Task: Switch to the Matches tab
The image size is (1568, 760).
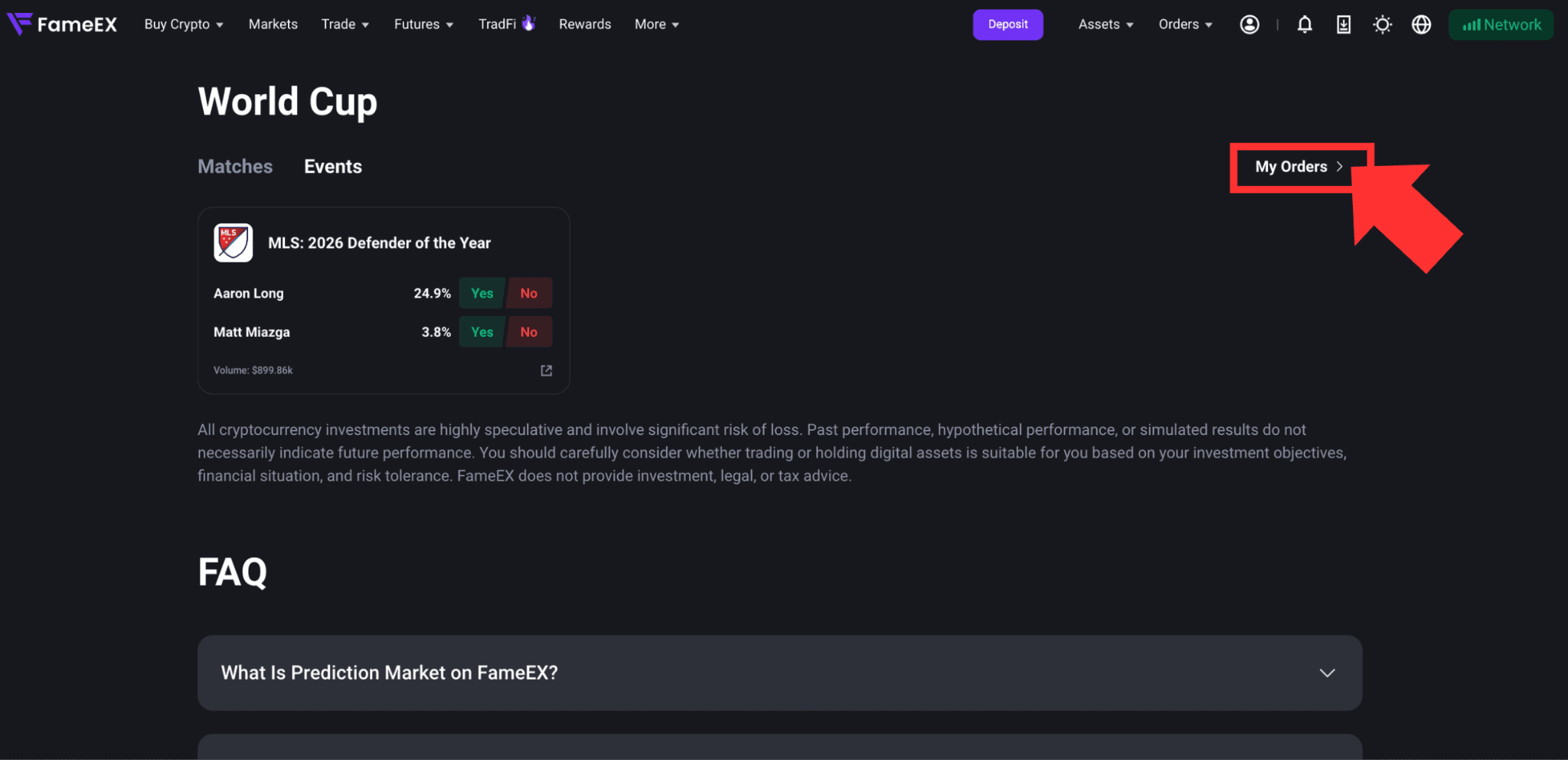Action: tap(235, 166)
